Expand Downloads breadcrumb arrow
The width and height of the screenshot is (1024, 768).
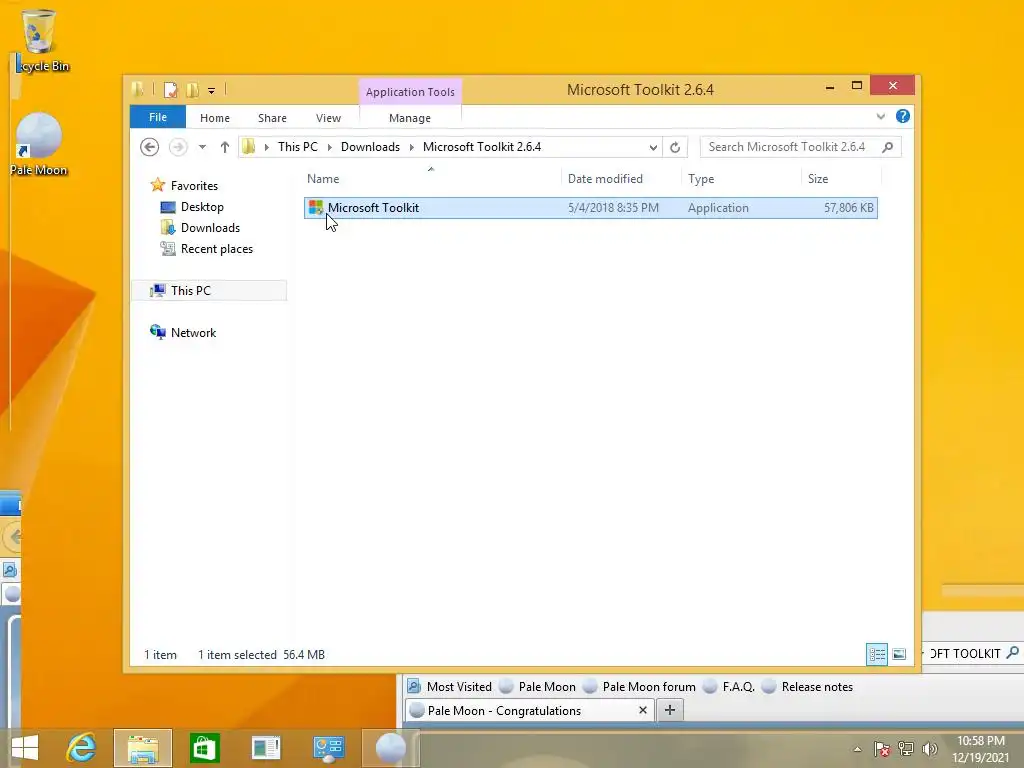[411, 147]
